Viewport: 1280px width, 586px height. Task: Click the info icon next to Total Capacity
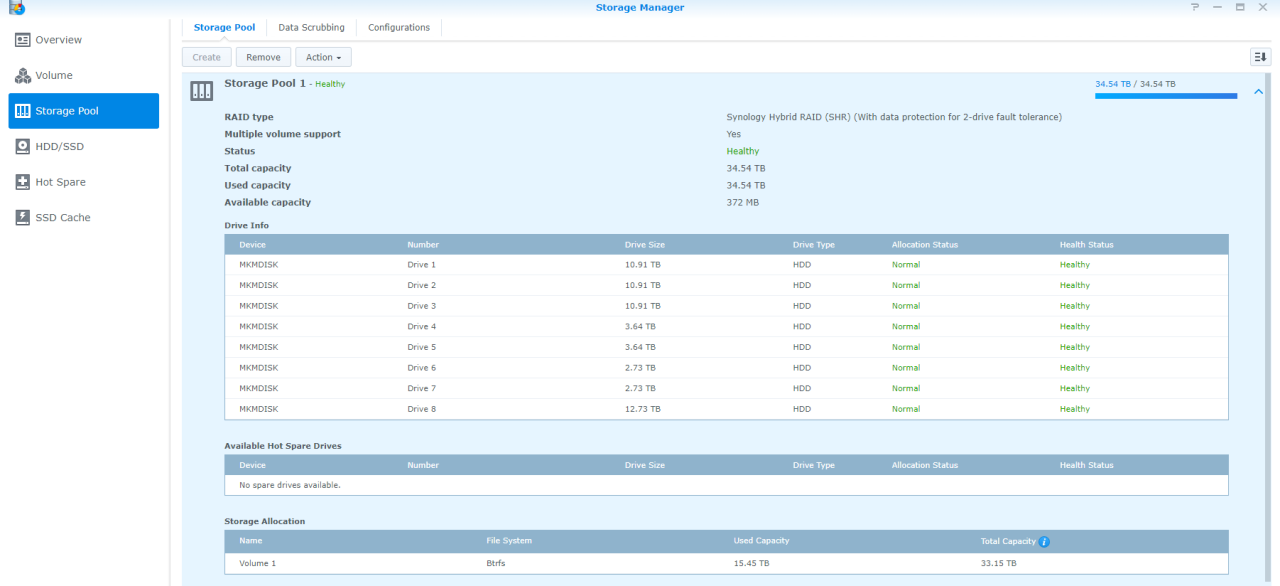coord(1044,541)
